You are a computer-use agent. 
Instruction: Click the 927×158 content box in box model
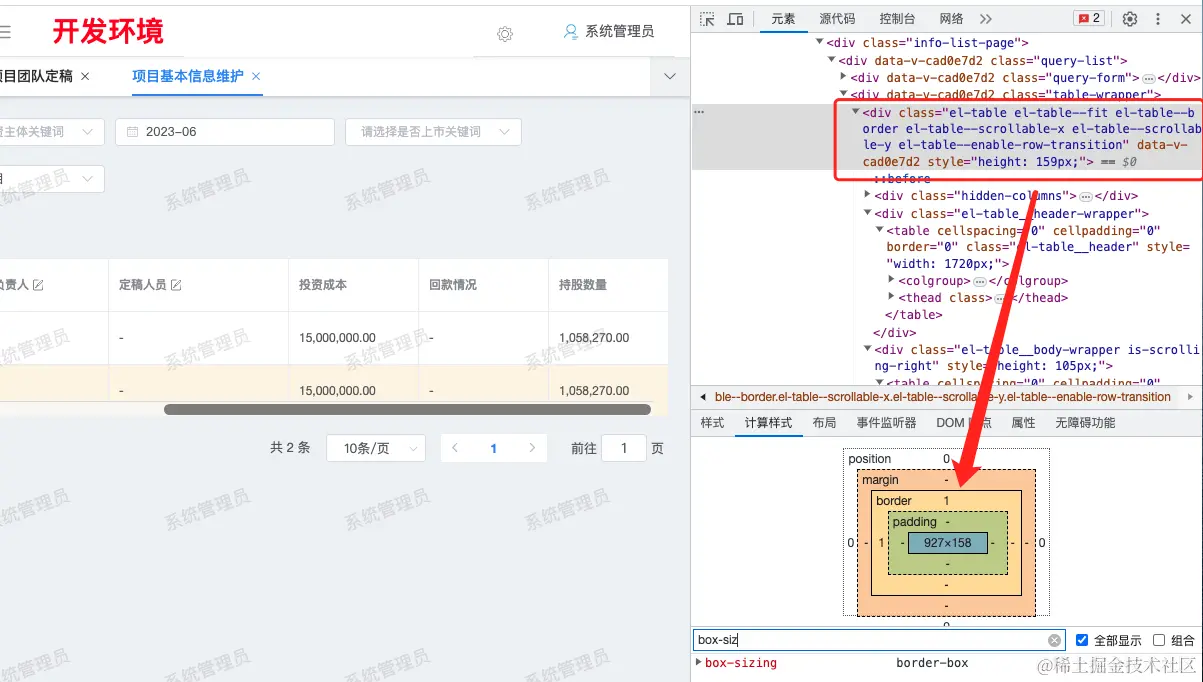(947, 543)
